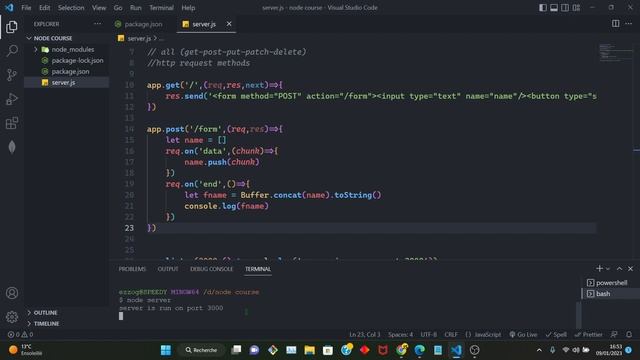Open the Help menu
The image size is (640, 360).
tap(188, 8)
